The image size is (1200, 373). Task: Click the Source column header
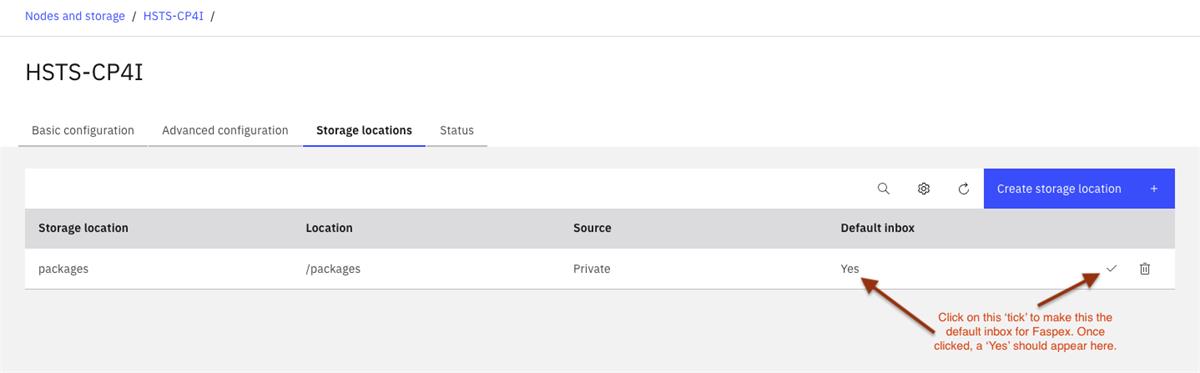[592, 228]
